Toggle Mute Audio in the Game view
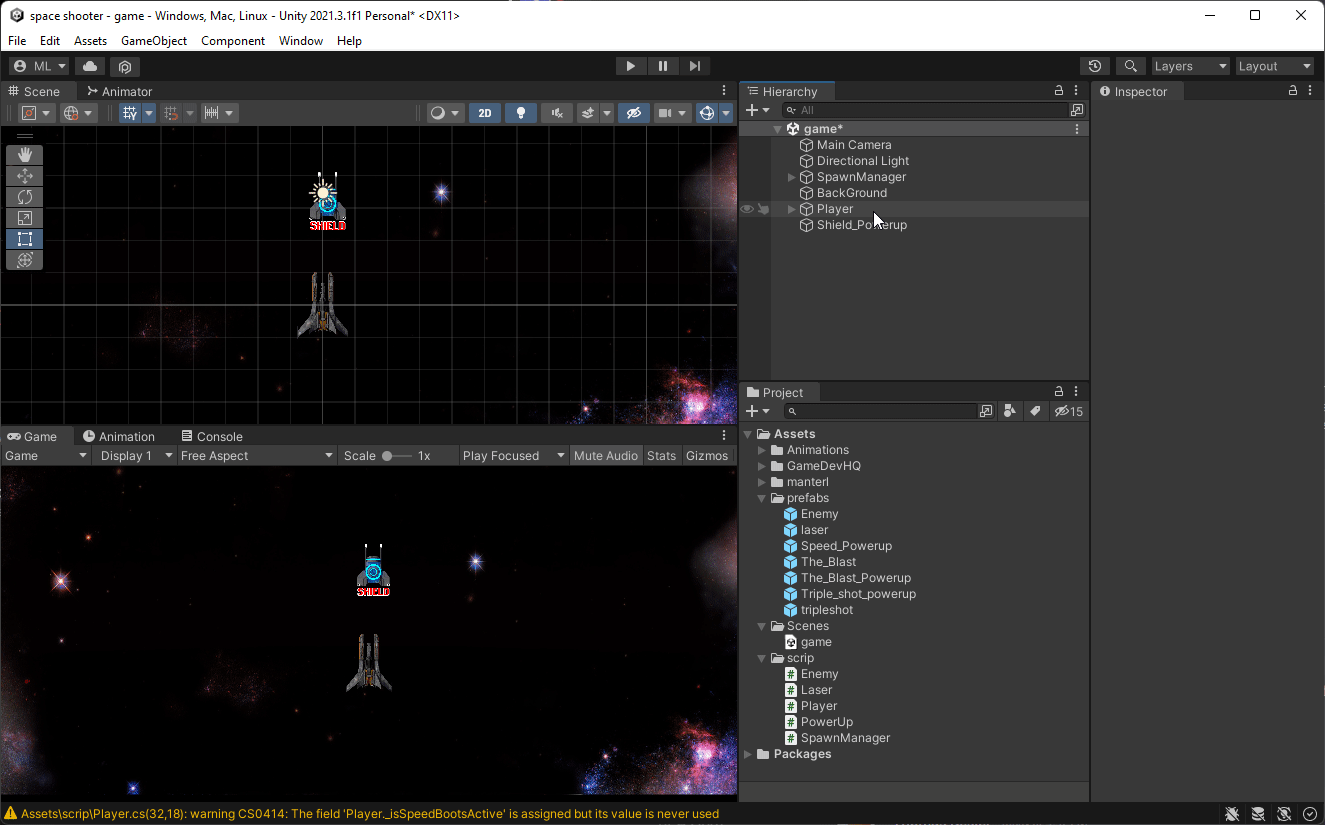 pos(605,455)
